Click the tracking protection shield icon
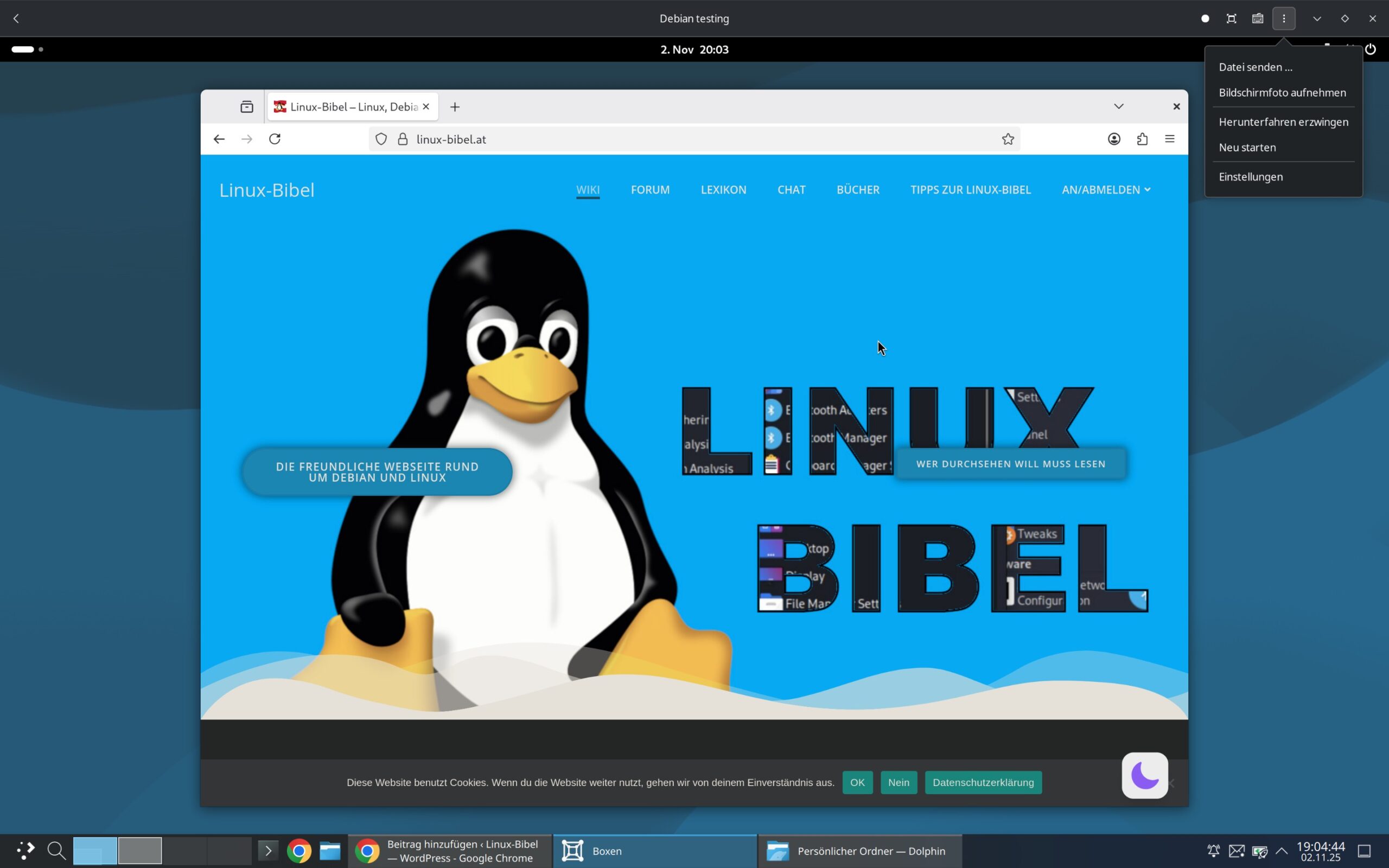 click(x=381, y=139)
